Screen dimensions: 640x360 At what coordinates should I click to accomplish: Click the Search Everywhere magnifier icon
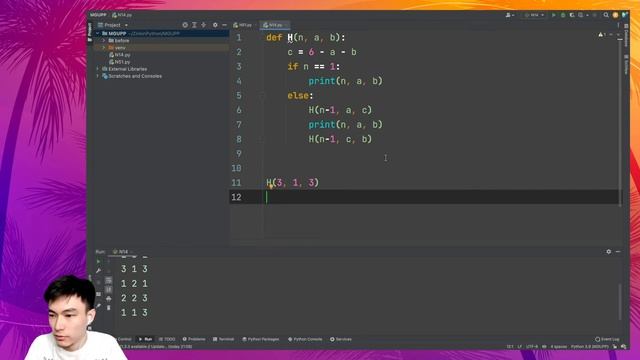pos(606,15)
